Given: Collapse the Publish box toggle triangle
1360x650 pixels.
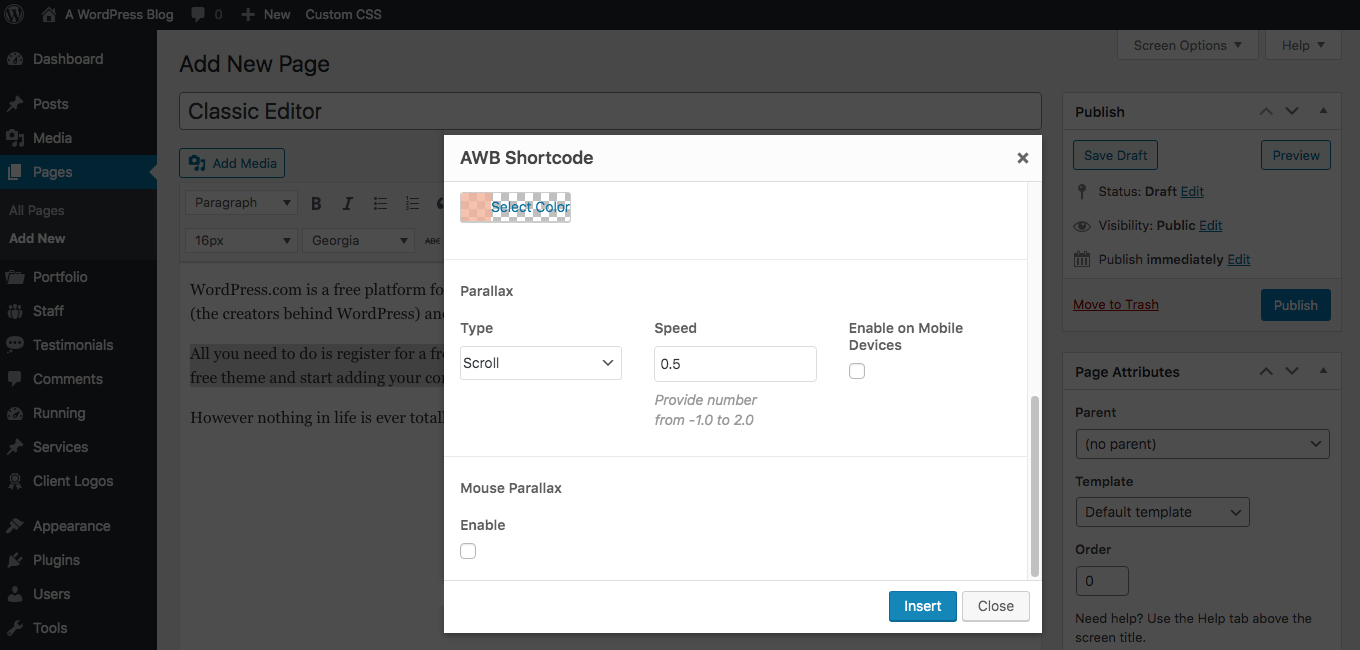Looking at the screenshot, I should 1323,112.
